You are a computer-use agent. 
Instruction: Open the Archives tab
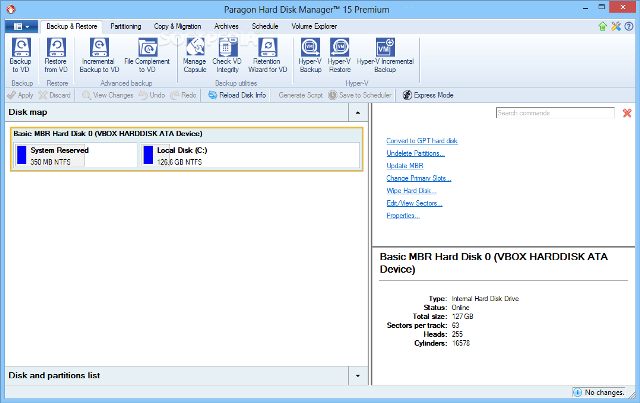point(226,27)
